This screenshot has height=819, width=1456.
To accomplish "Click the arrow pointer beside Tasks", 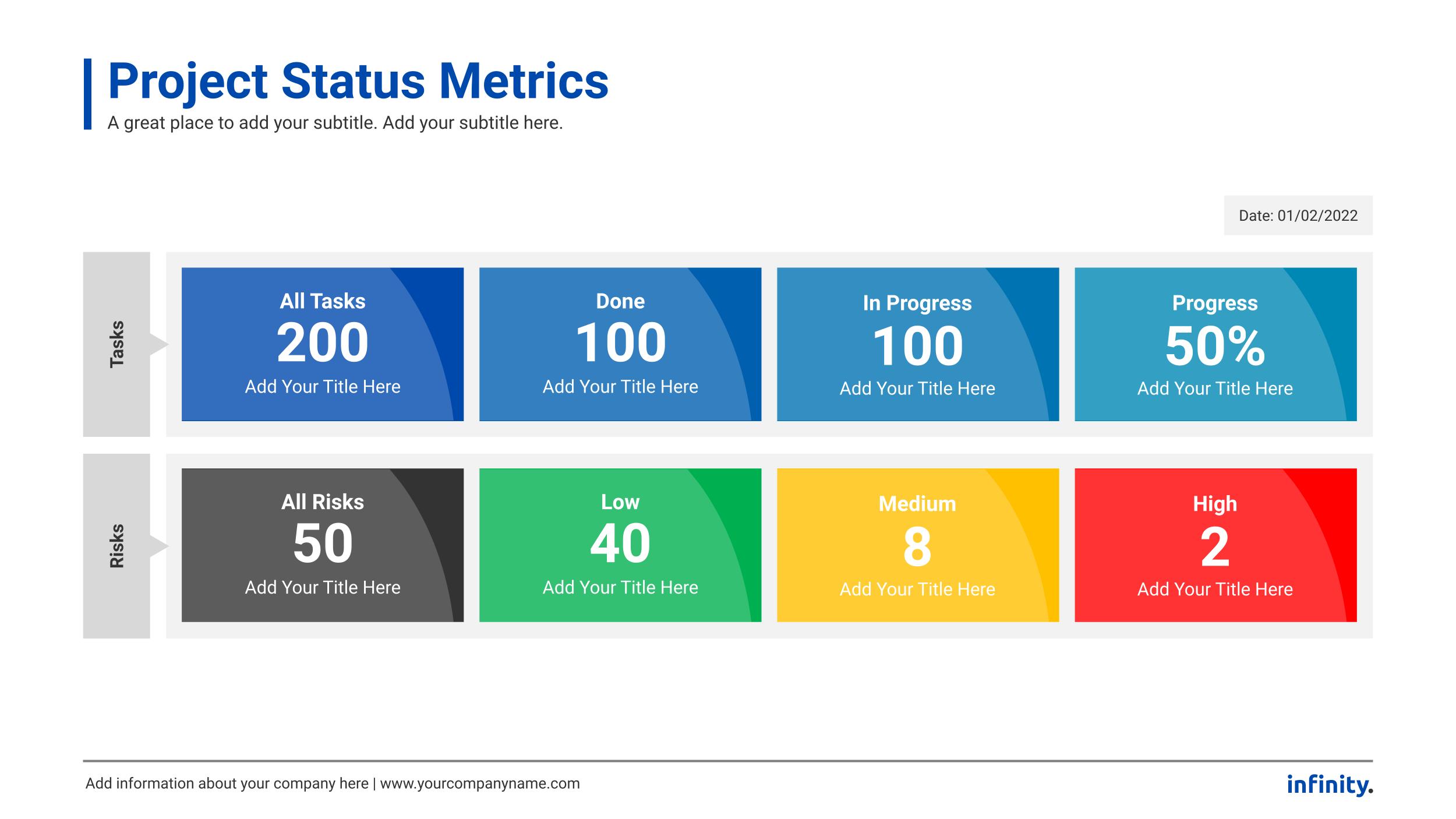I will 158,344.
